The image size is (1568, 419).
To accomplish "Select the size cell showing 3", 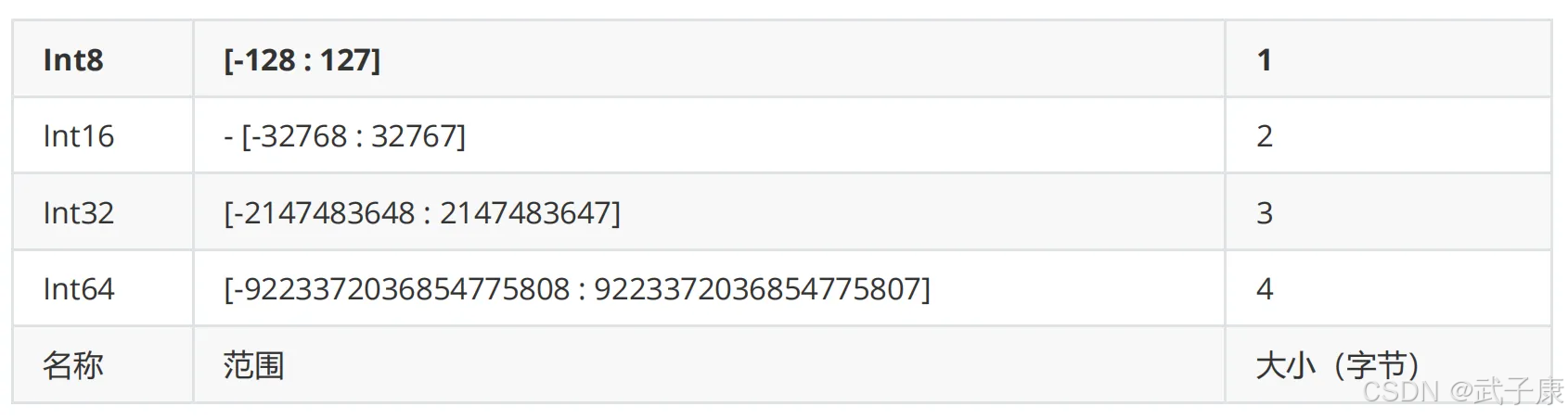I will point(1264,213).
